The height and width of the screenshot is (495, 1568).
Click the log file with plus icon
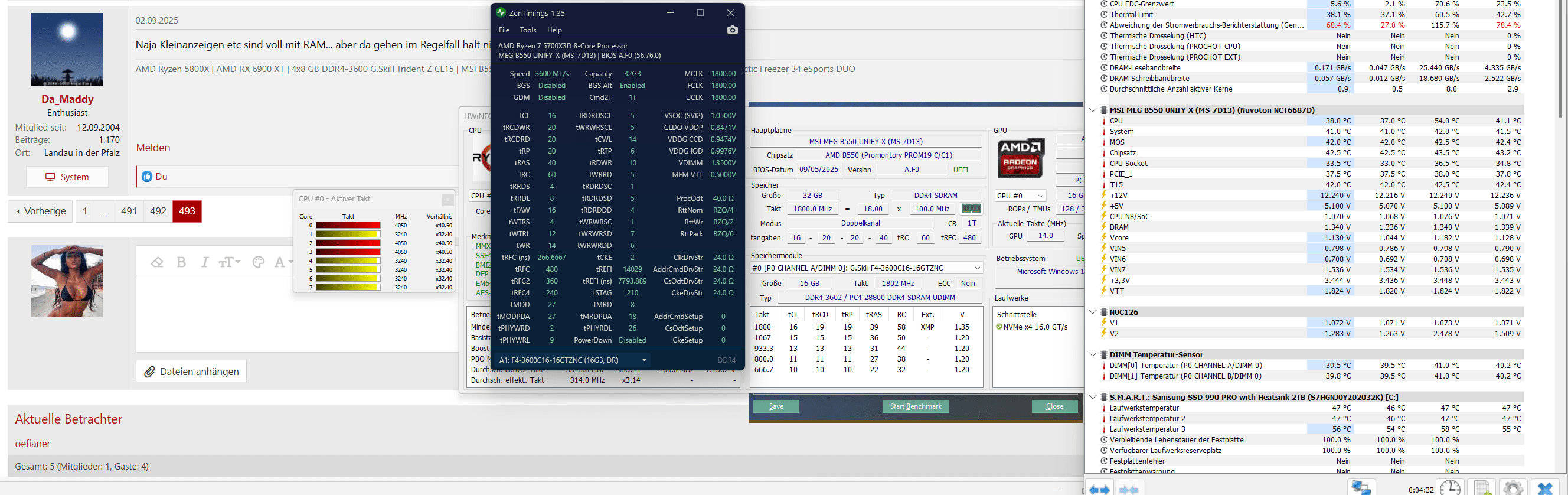(x=1482, y=488)
